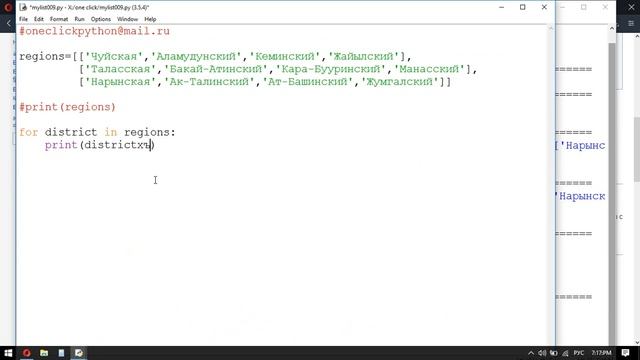
Task: Place cursor on 'Жайылский' string
Action: coord(364,56)
